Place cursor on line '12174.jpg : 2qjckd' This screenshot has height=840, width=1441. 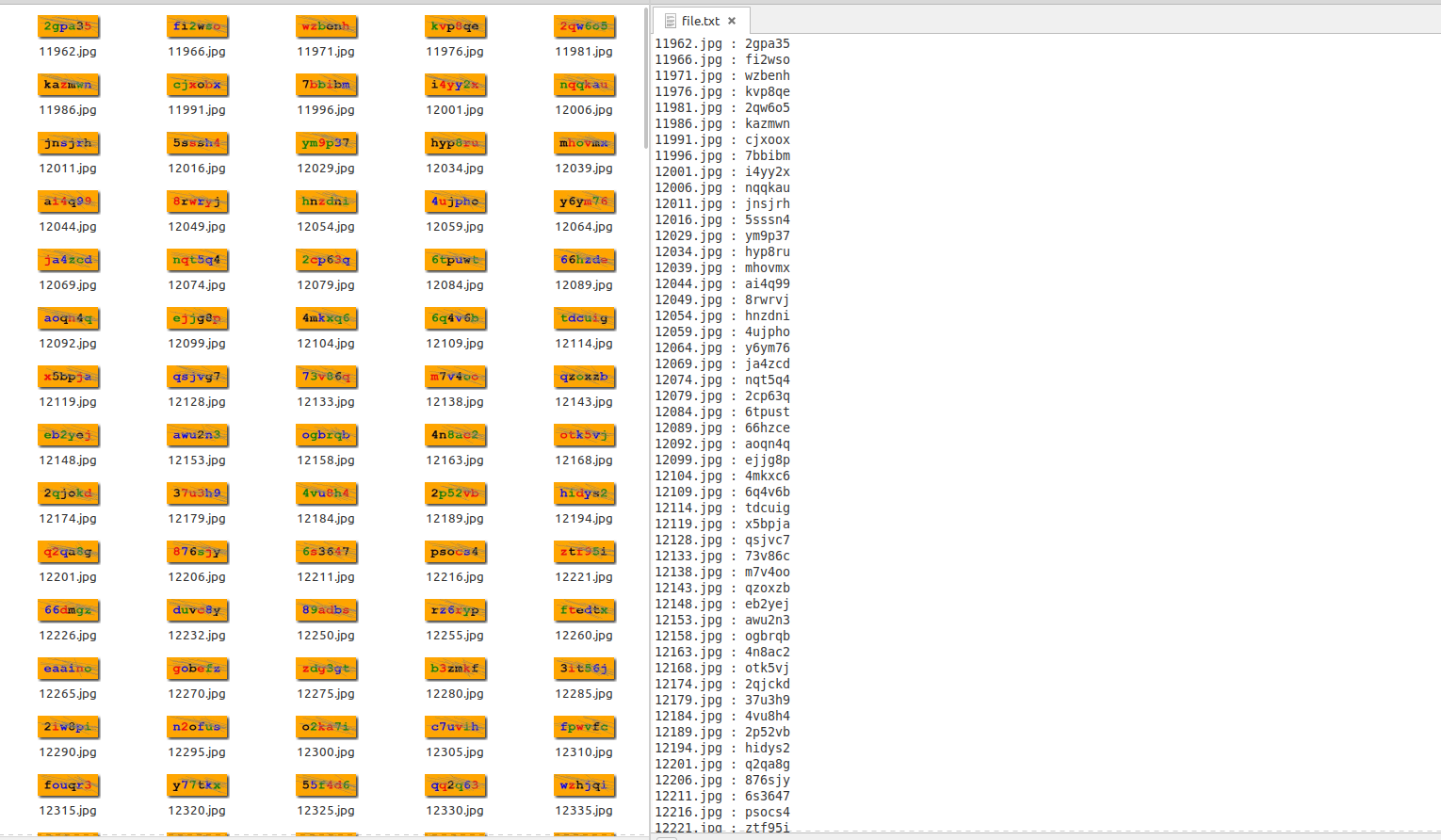click(722, 684)
